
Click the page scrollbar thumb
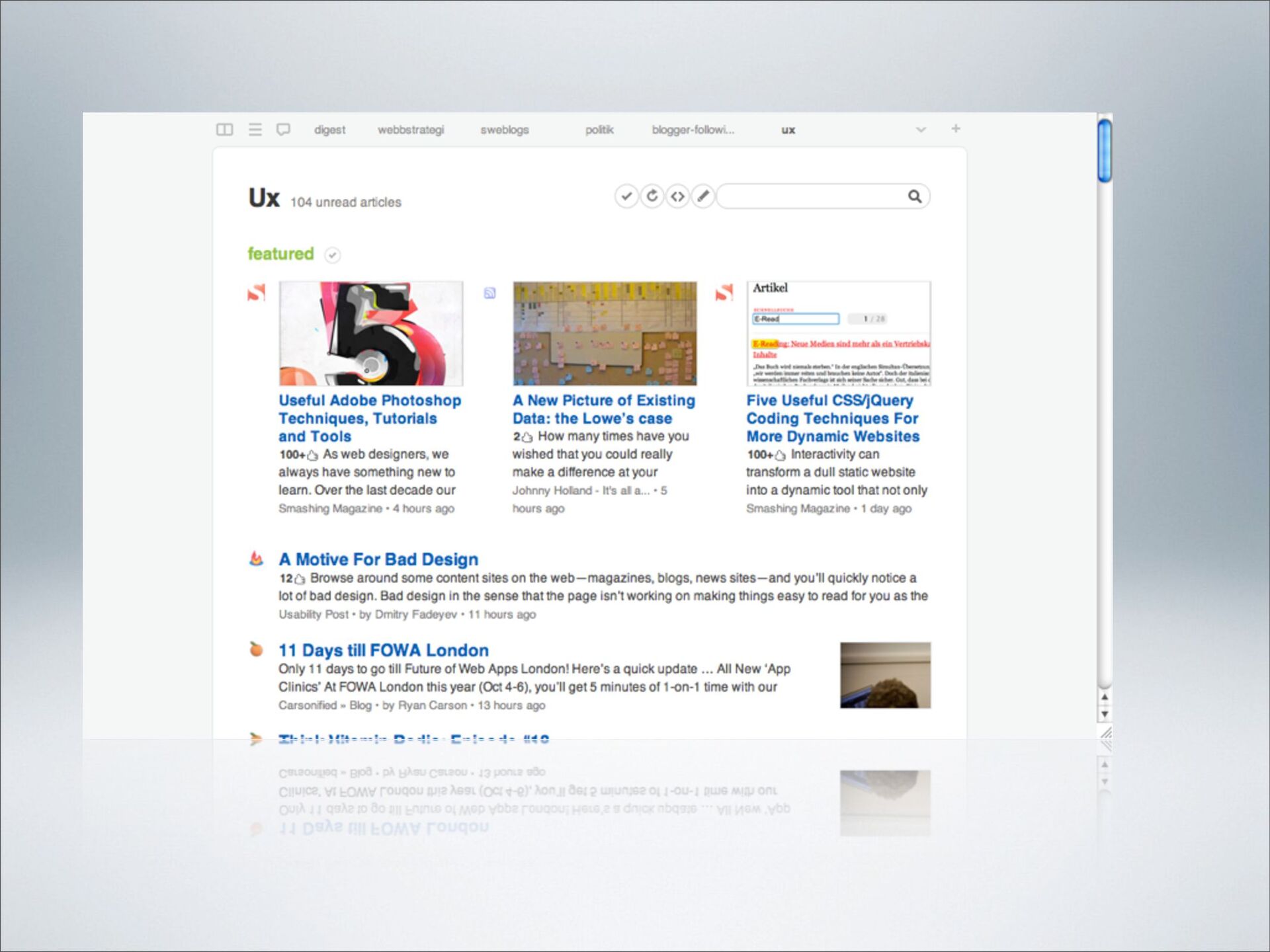[1105, 149]
